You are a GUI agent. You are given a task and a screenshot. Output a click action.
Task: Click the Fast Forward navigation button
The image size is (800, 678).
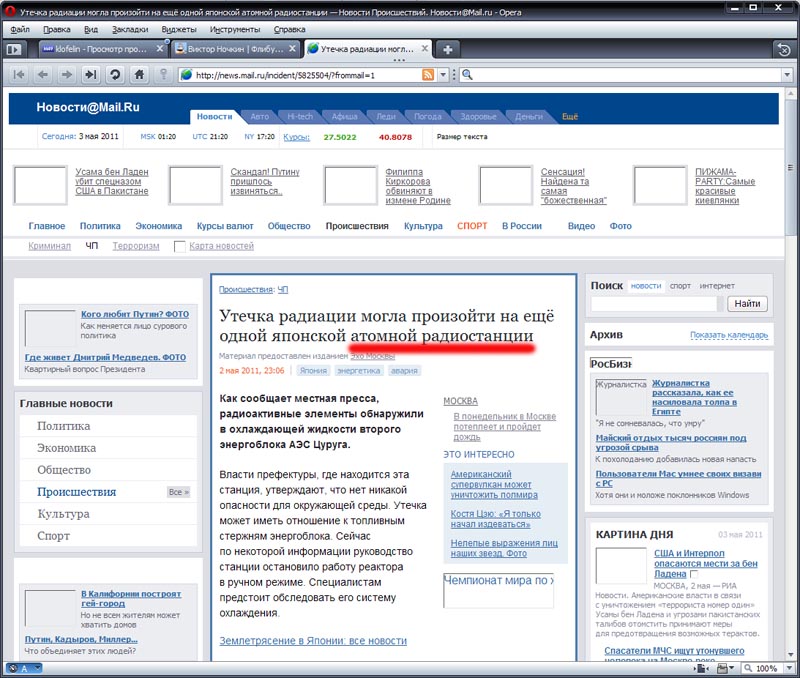pyautogui.click(x=91, y=75)
